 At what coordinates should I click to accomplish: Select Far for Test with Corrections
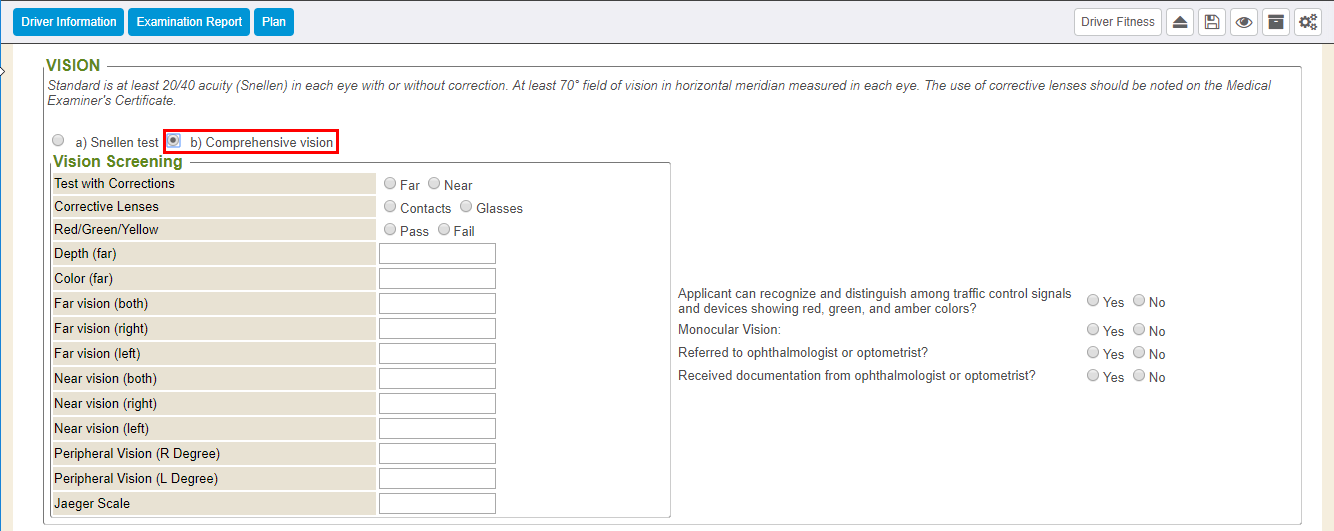click(390, 184)
